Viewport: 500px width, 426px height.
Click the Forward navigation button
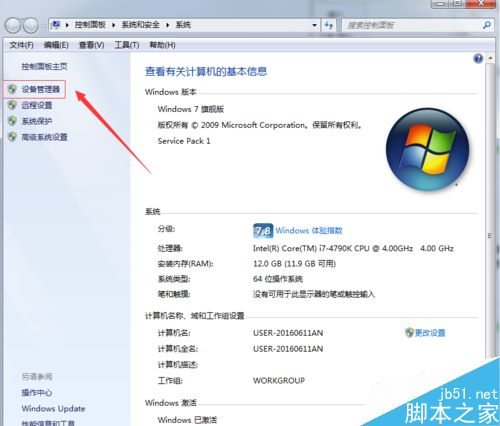[31, 25]
